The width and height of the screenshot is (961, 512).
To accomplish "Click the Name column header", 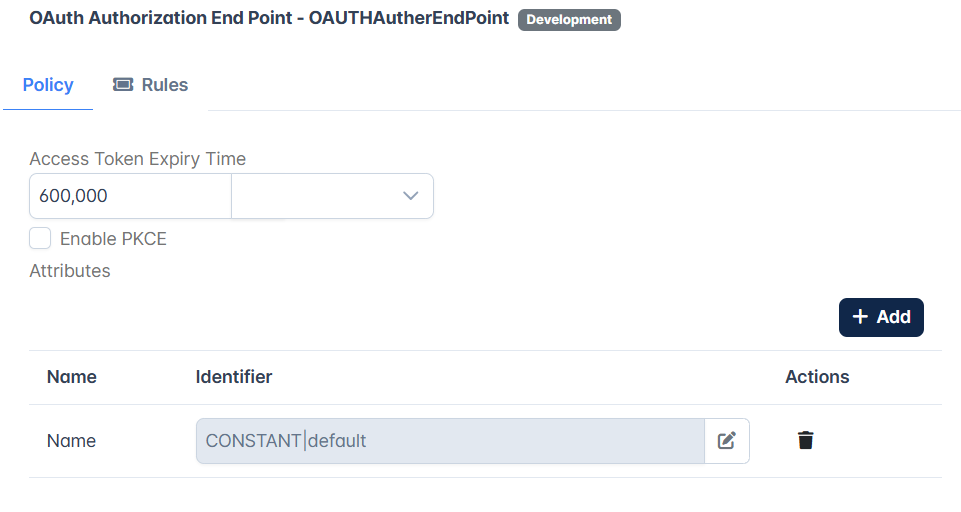I will click(72, 376).
